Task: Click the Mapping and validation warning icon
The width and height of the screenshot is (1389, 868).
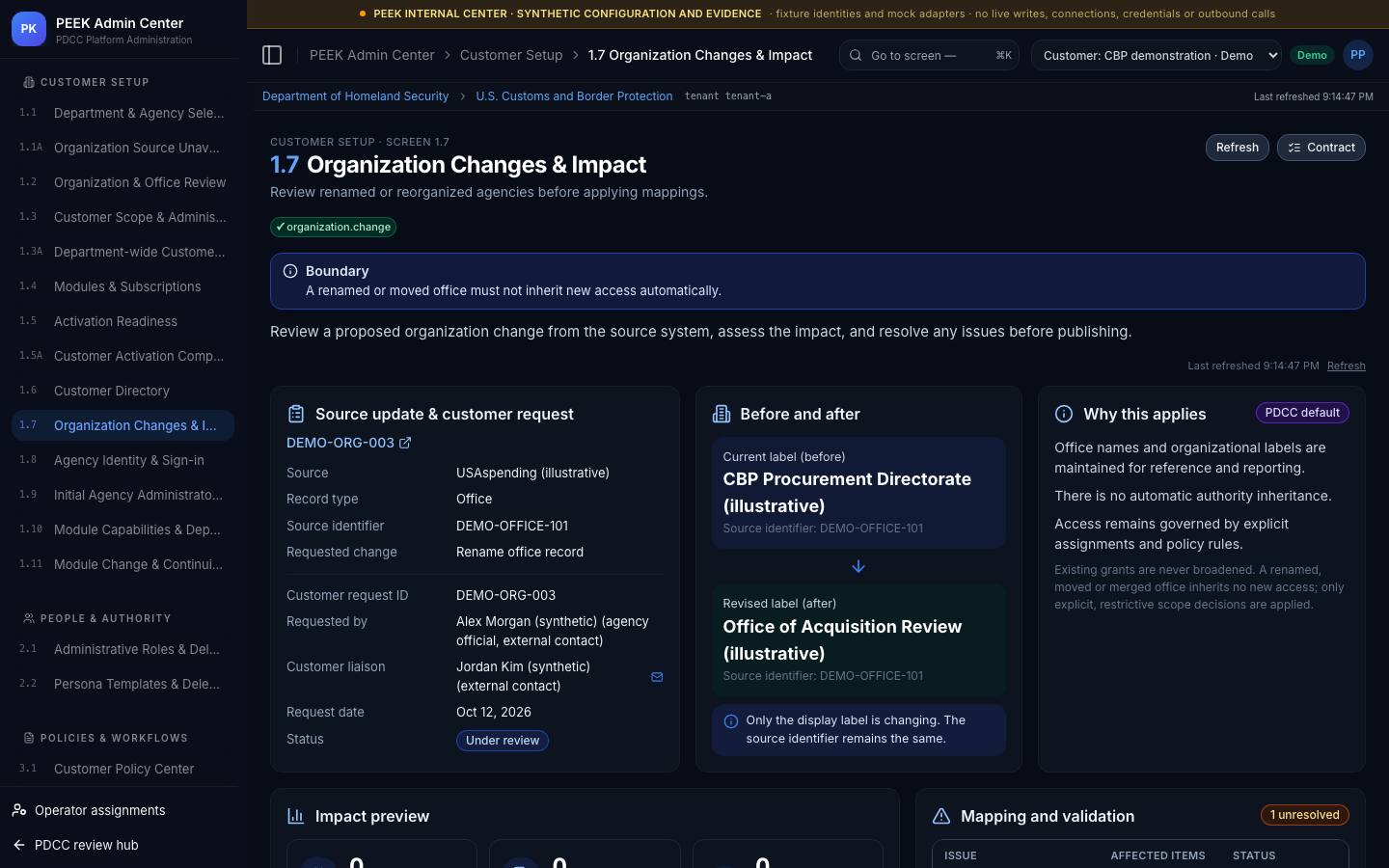Action: pos(941,816)
